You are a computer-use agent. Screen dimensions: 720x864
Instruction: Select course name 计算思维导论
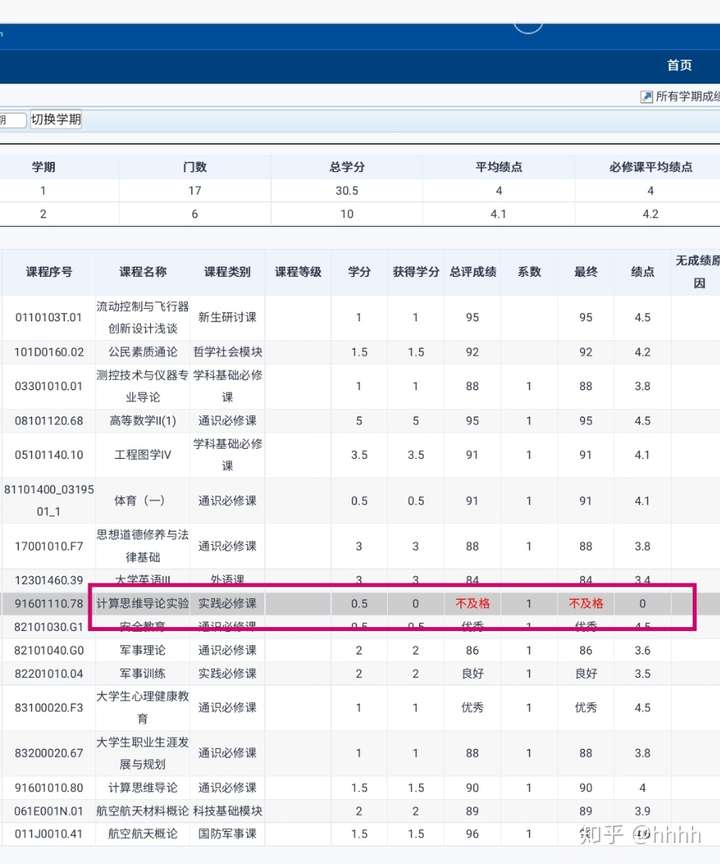click(x=143, y=788)
